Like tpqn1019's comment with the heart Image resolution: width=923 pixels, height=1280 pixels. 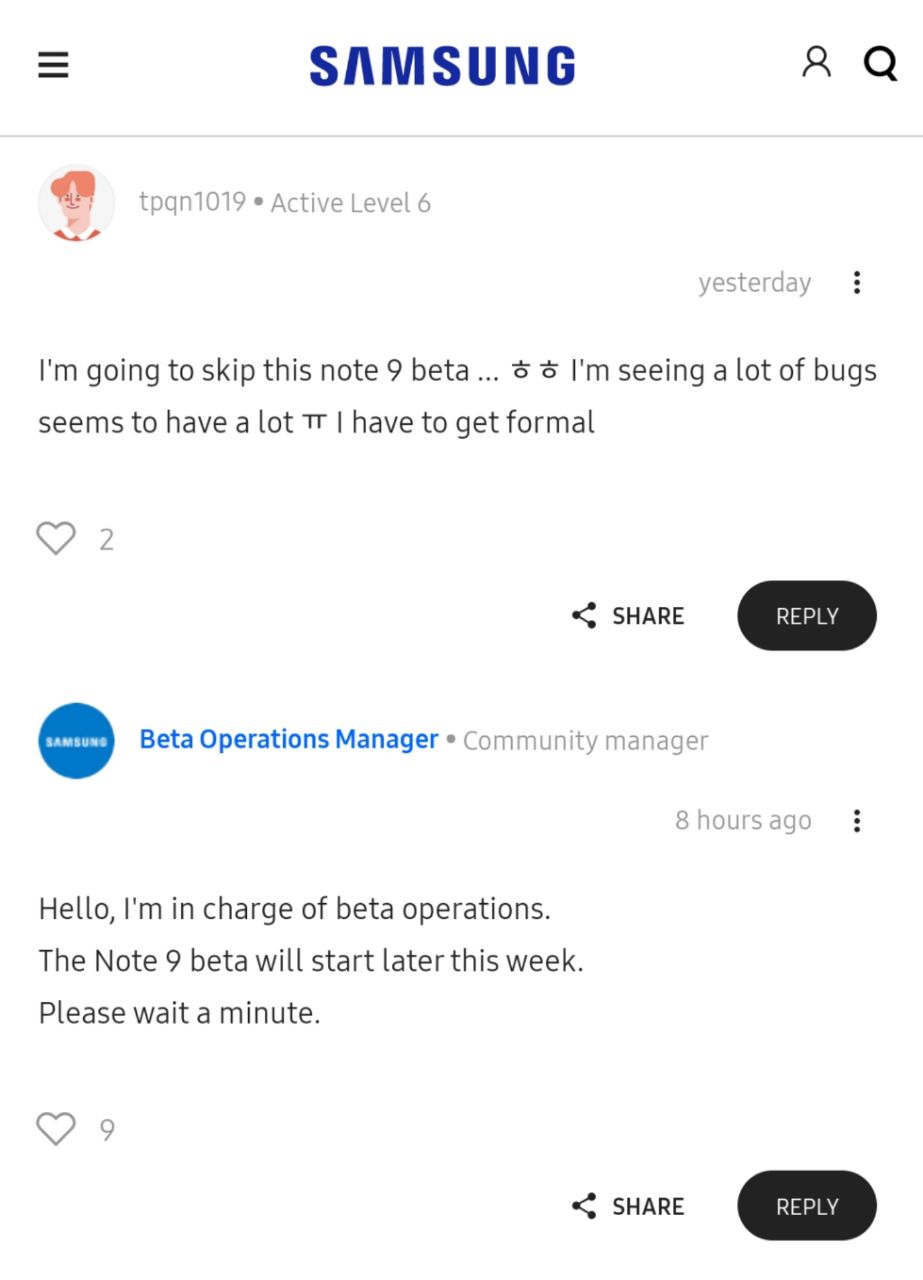[56, 539]
